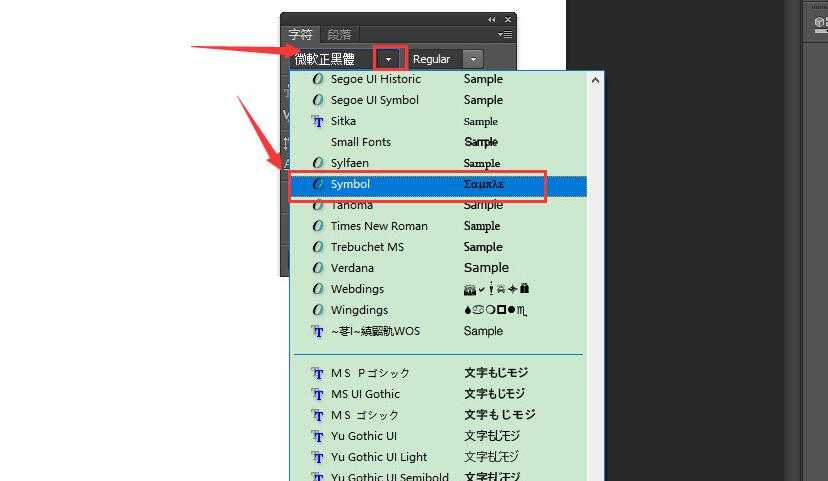Image resolution: width=828 pixels, height=481 pixels.
Task: Collapse the panel with double-arrow icon
Action: [491, 19]
